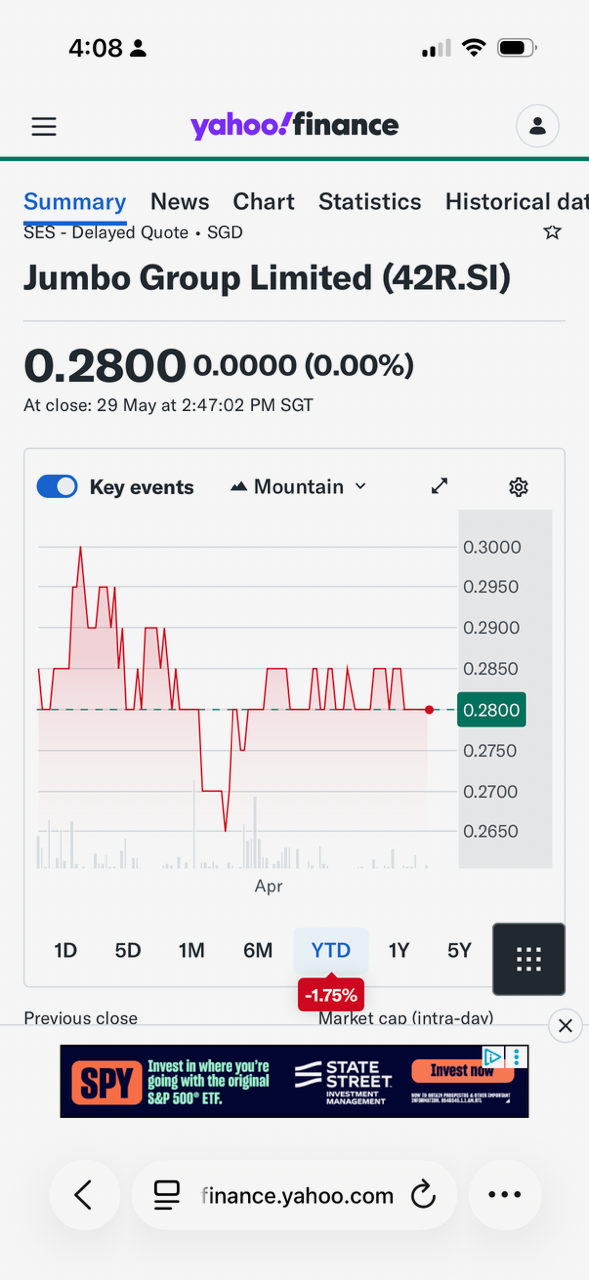Select the YTD time range
The image size is (589, 1280).
331,950
